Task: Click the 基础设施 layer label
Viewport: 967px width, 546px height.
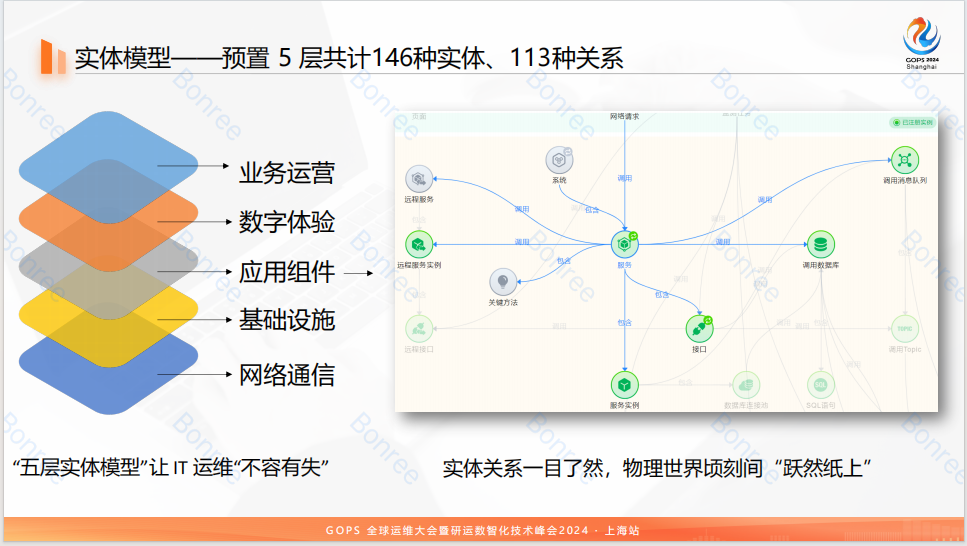Action: pos(287,320)
